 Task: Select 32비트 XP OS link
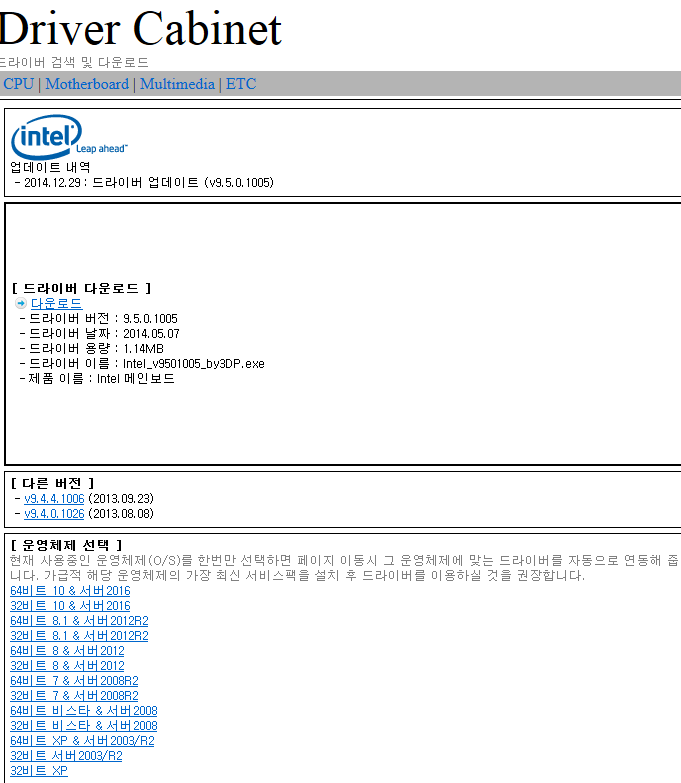click(x=38, y=771)
